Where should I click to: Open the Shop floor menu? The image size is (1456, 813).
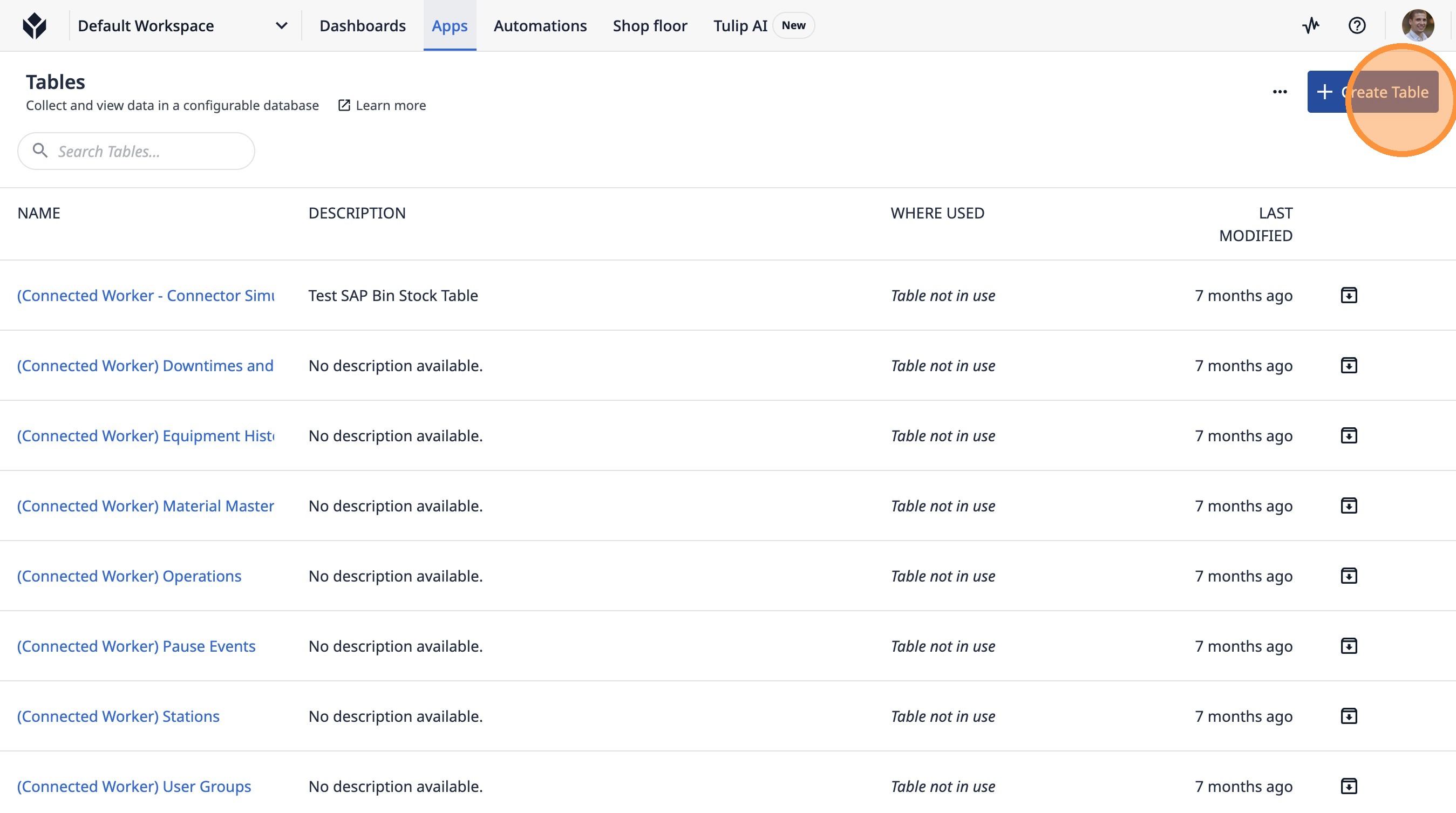coord(649,26)
